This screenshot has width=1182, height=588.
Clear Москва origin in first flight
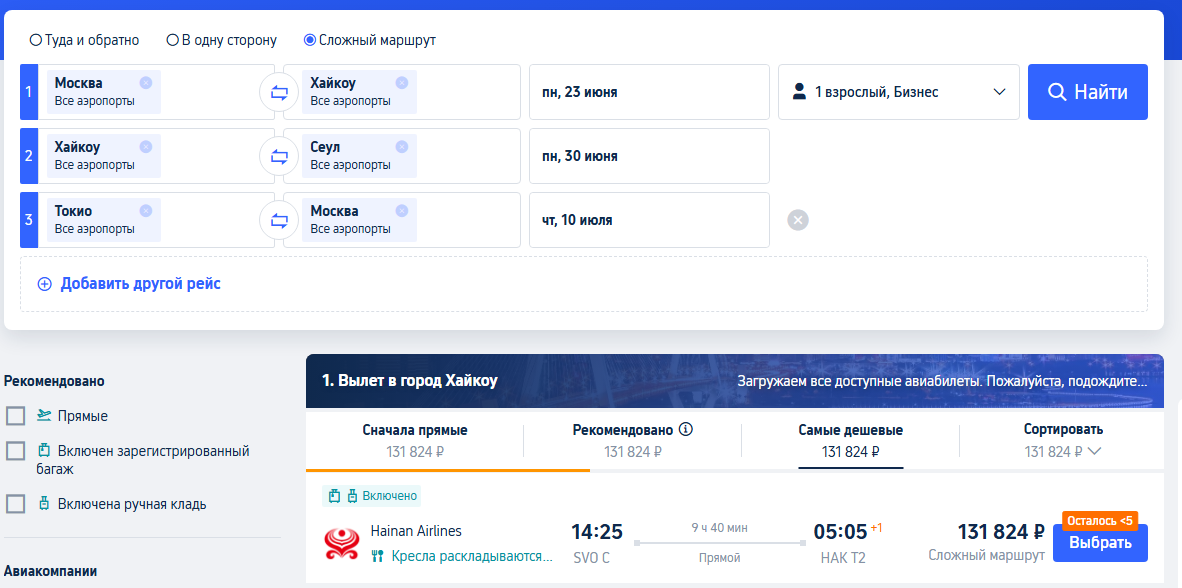(145, 83)
